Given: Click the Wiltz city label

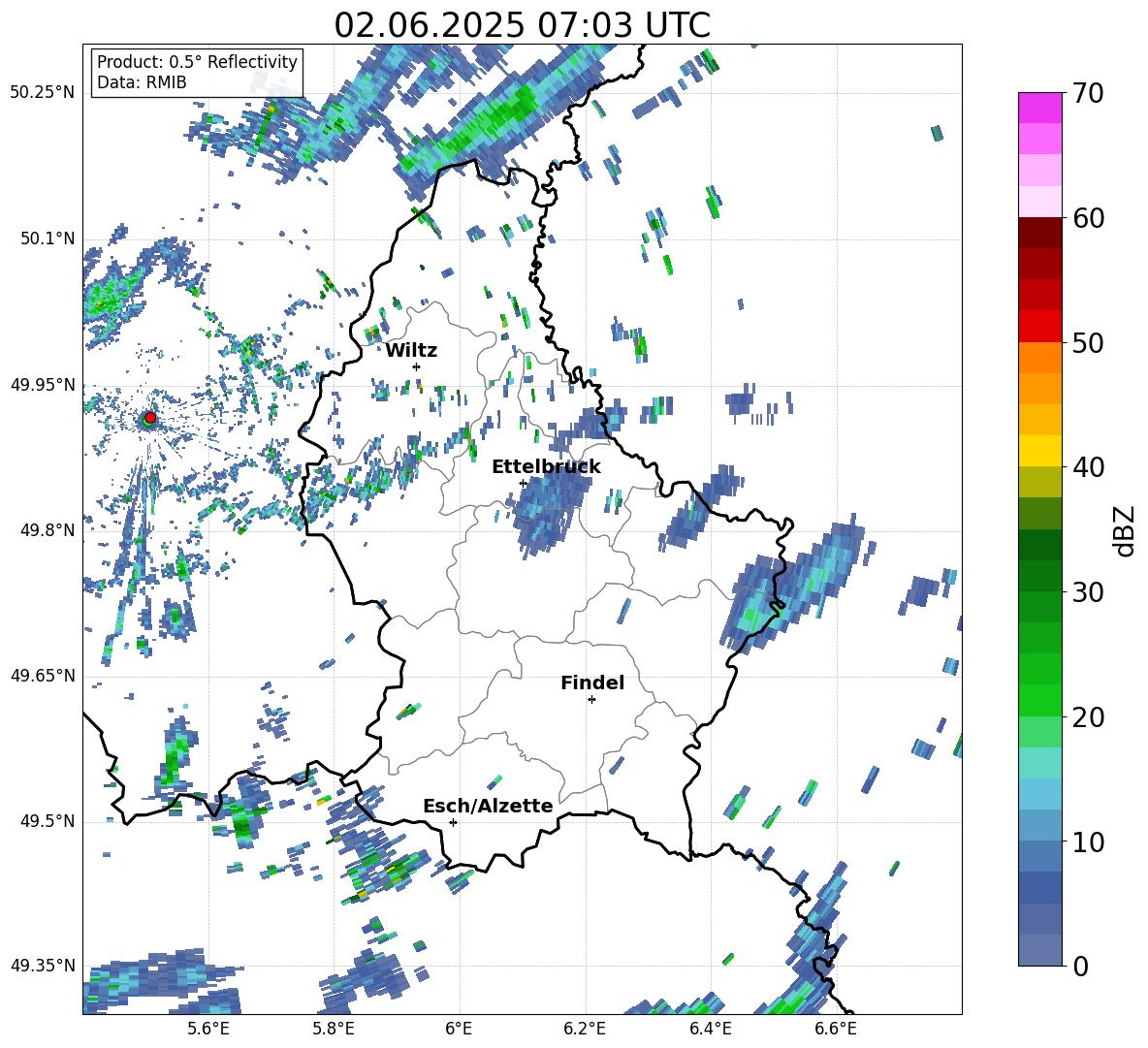Looking at the screenshot, I should [411, 351].
